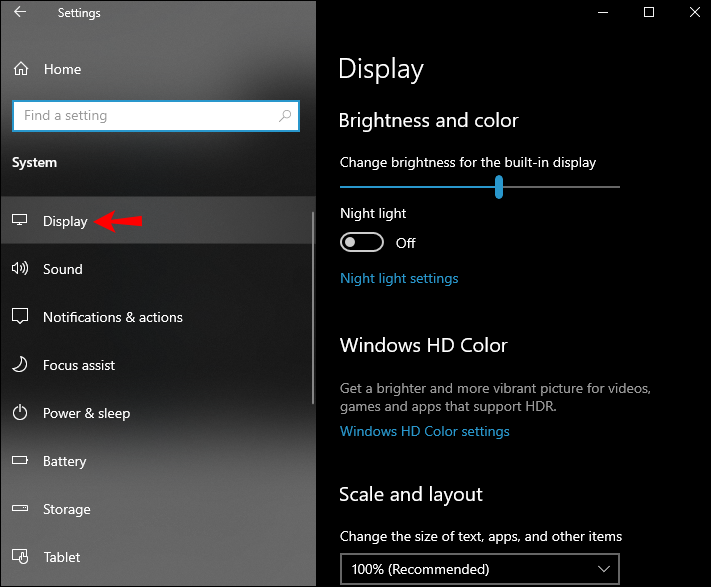
Task: Click the back arrow in Settings header
Action: click(20, 12)
